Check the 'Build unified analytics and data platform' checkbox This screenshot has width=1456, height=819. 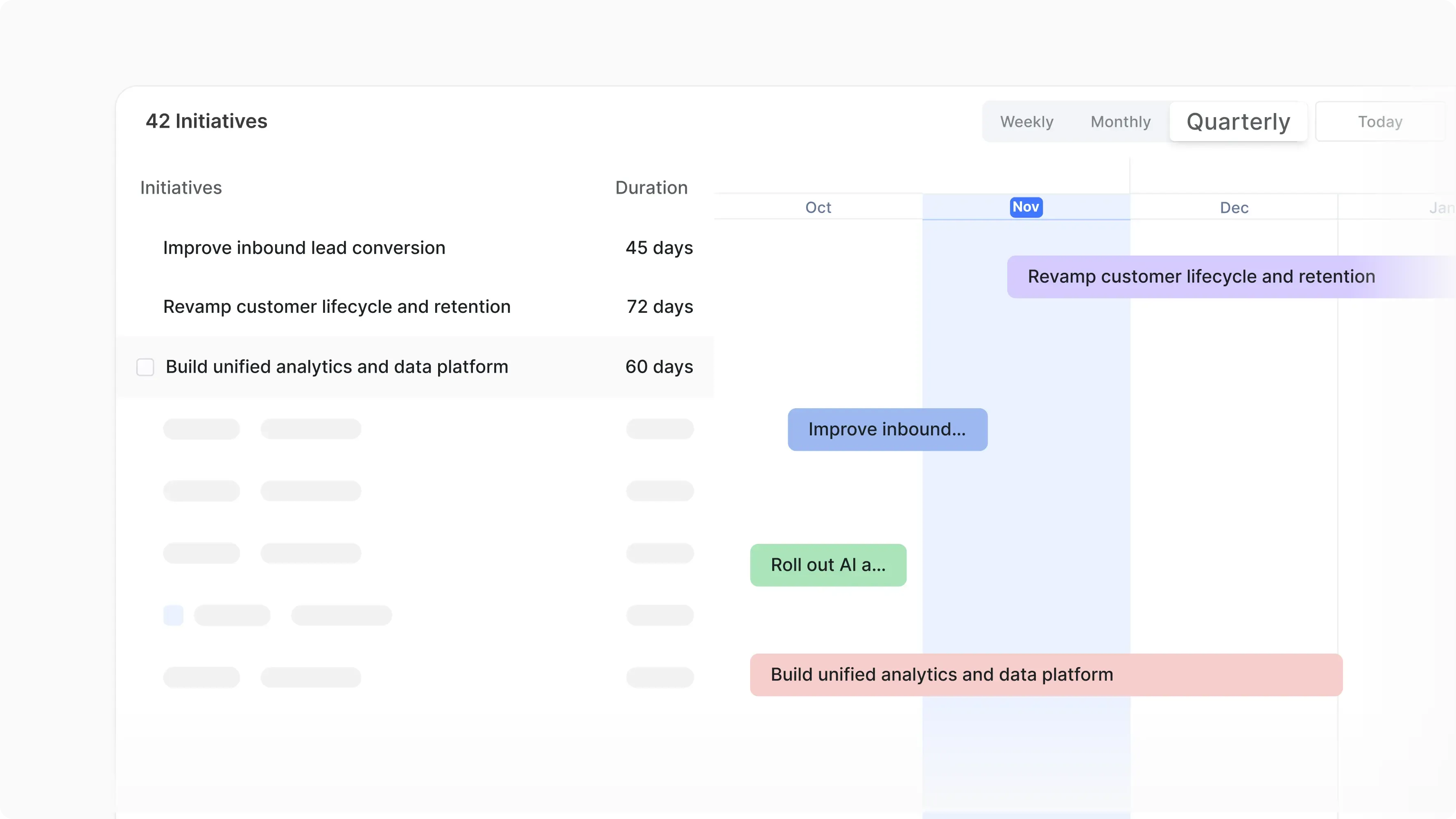145,367
